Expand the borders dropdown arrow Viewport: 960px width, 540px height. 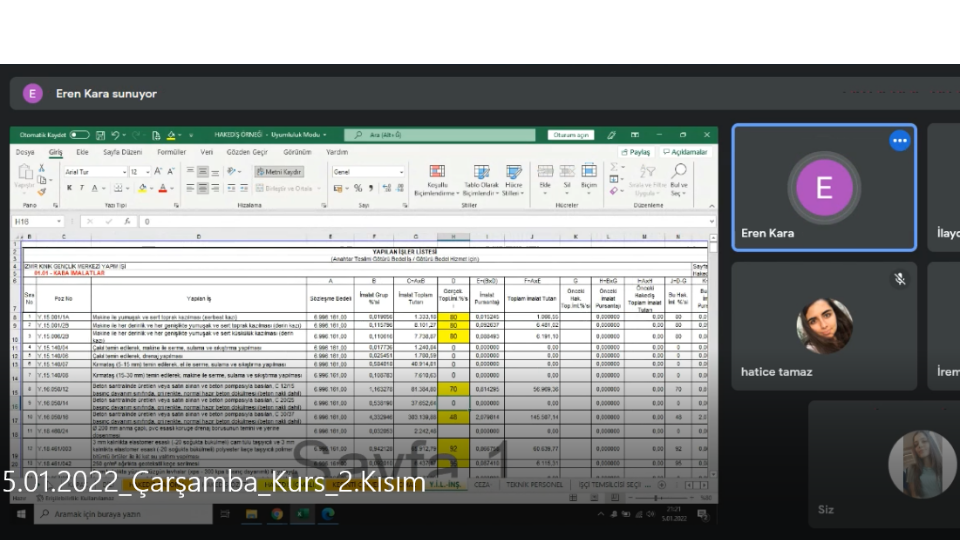pos(127,189)
